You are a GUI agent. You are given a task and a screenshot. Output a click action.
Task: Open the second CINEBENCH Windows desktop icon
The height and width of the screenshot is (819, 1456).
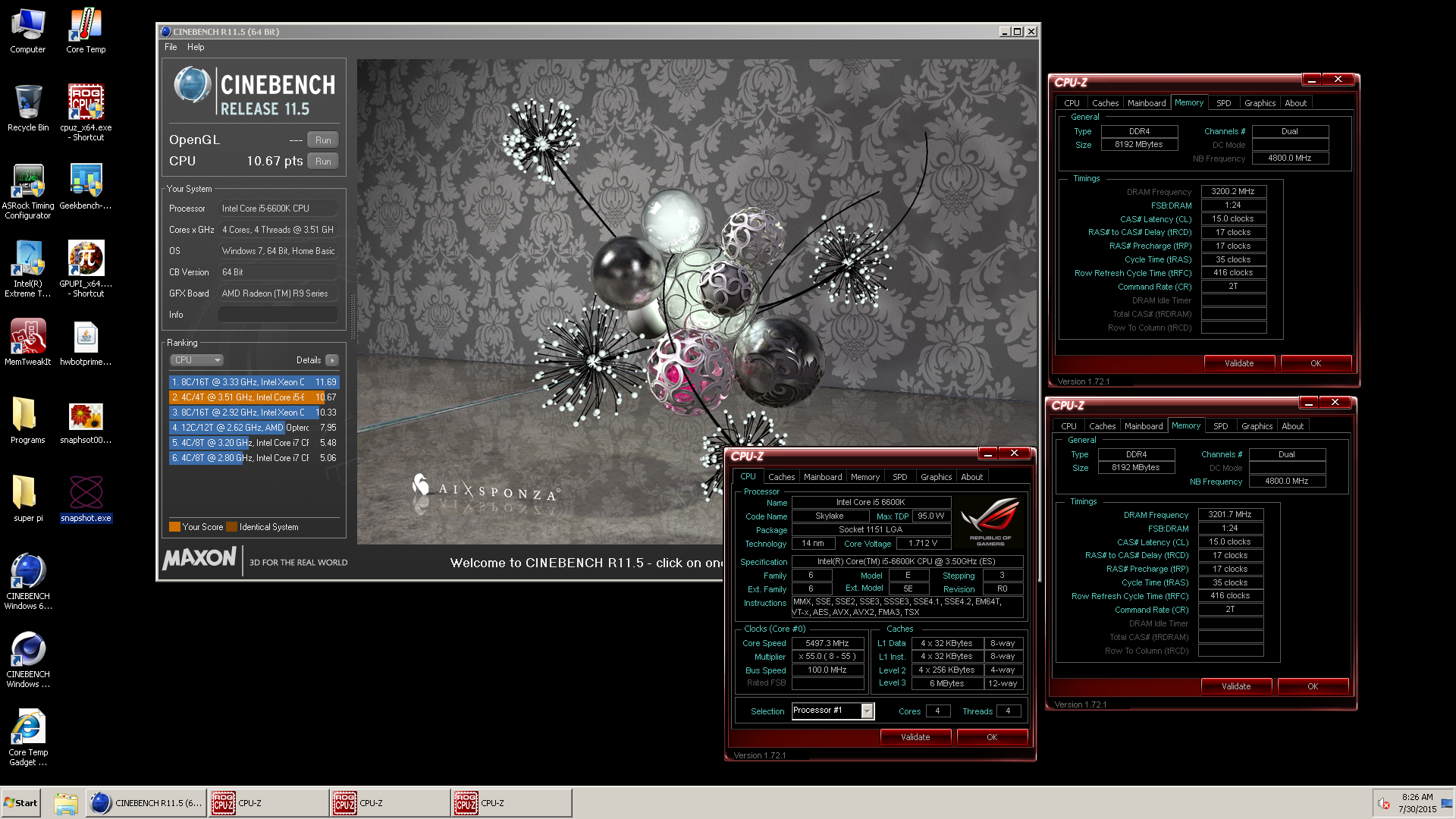[28, 660]
